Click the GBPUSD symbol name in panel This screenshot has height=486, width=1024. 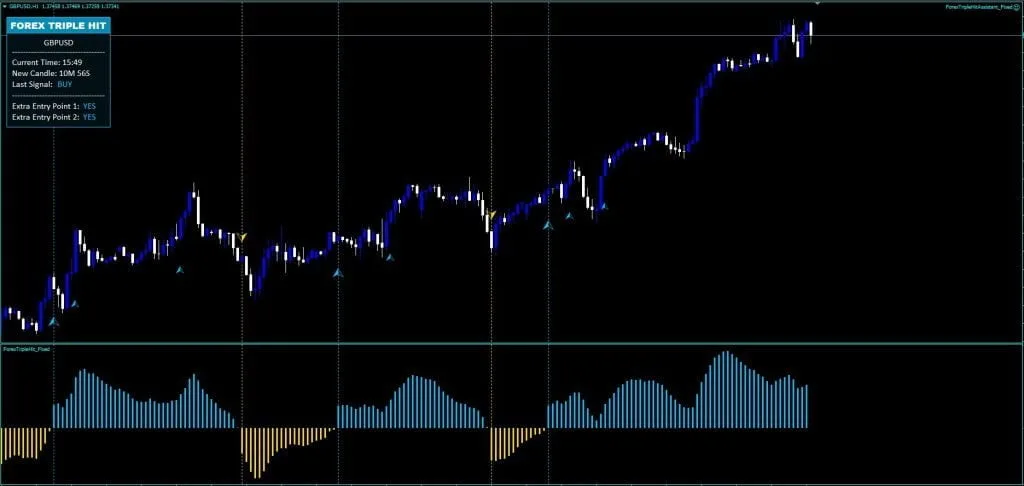(x=58, y=43)
